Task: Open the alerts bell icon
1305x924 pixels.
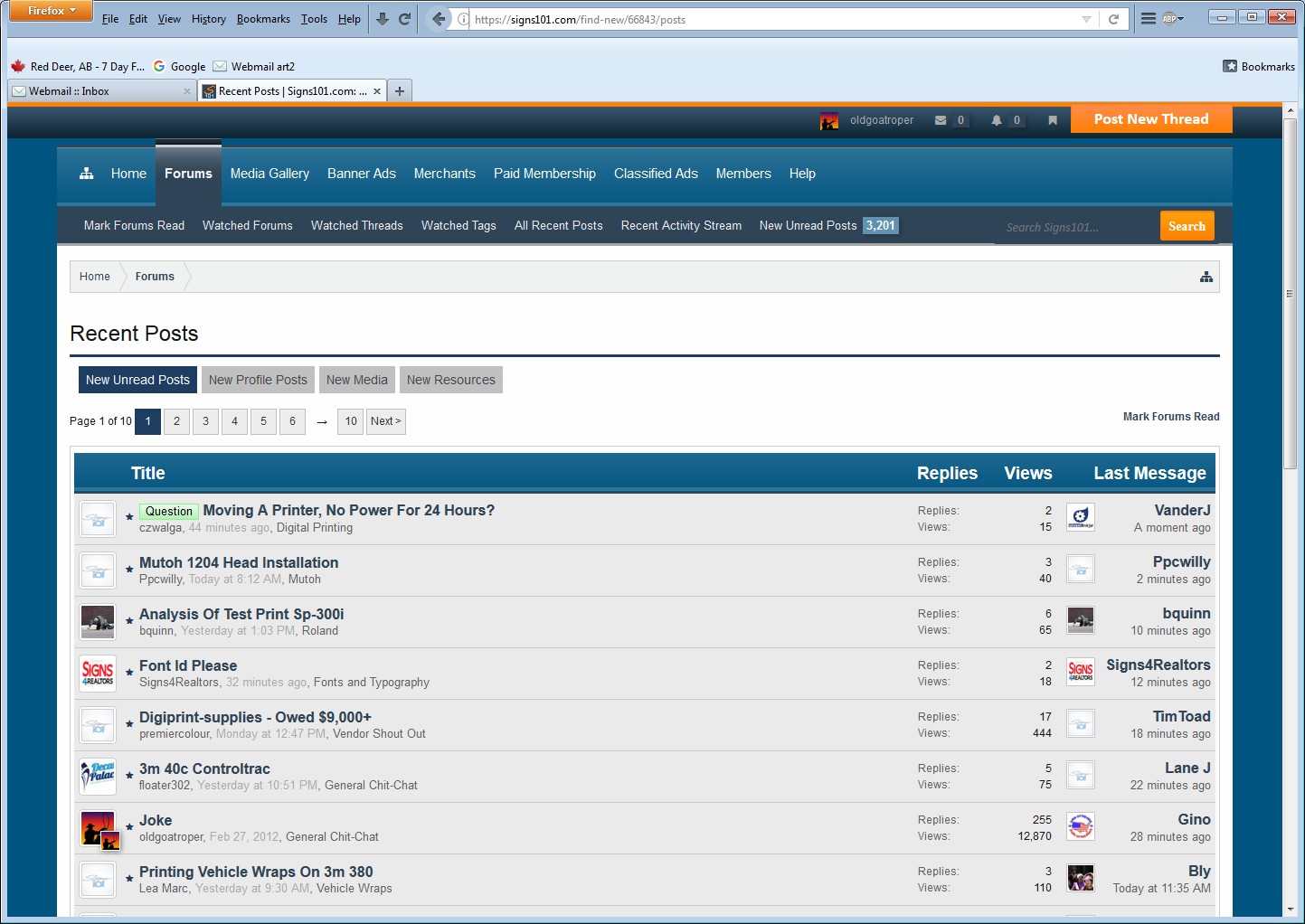Action: (997, 120)
